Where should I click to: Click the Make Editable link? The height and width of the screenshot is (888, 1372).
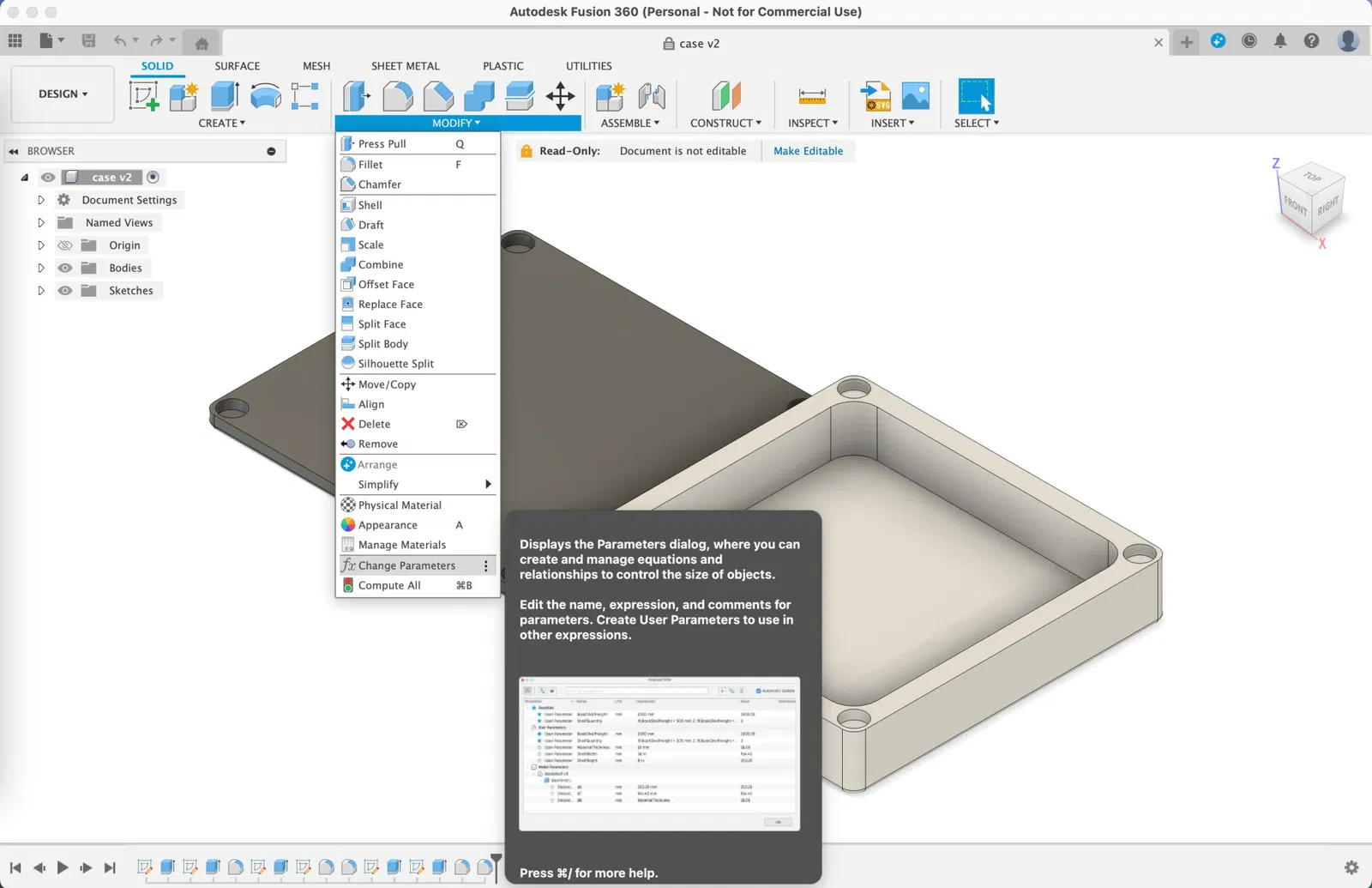click(808, 151)
